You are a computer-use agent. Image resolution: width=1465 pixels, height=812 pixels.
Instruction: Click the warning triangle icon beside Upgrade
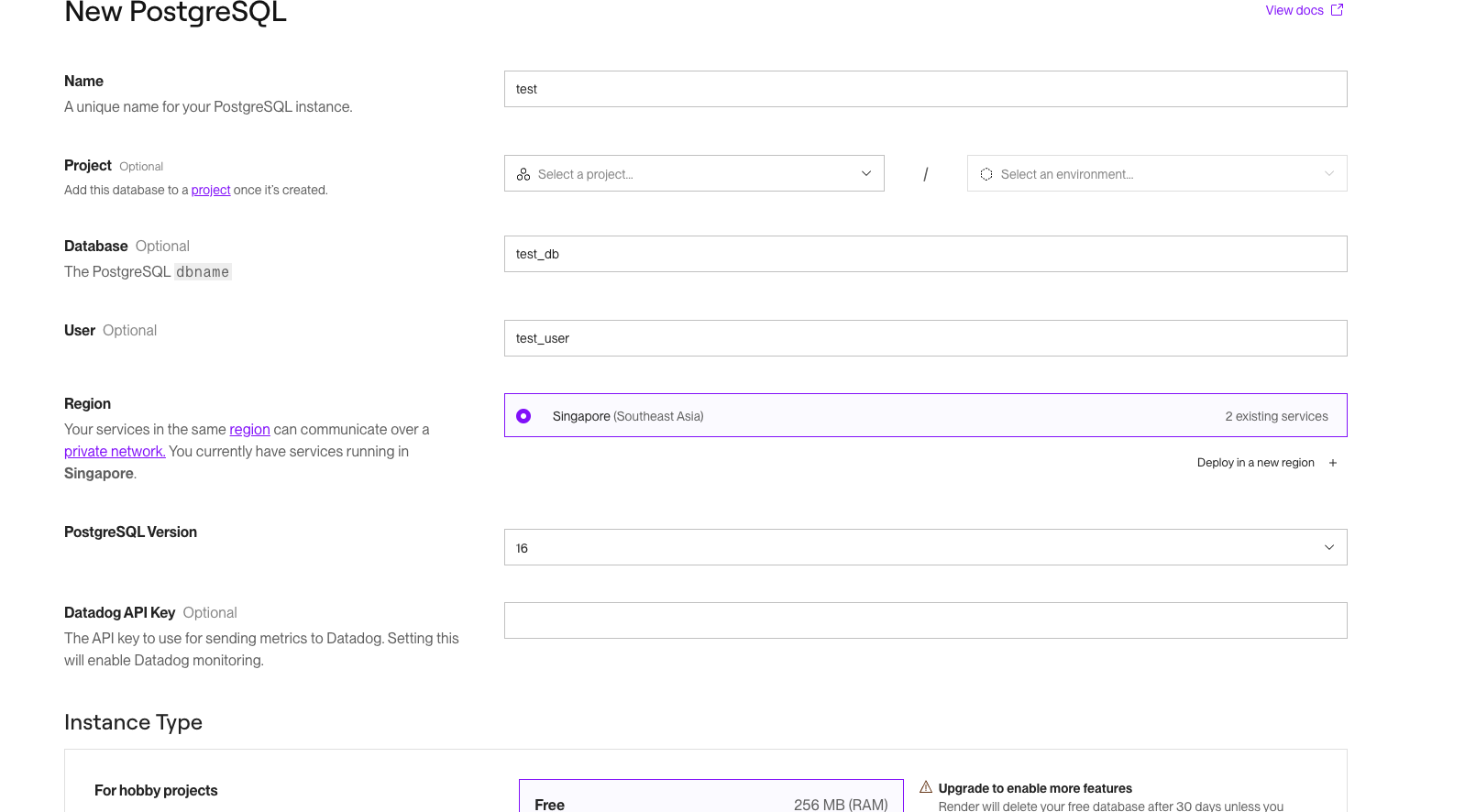pos(926,787)
